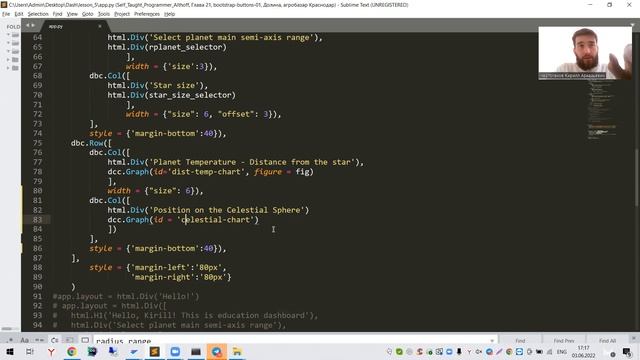This screenshot has height=360, width=640.
Task: Open the Selection menu
Action: (38, 14)
